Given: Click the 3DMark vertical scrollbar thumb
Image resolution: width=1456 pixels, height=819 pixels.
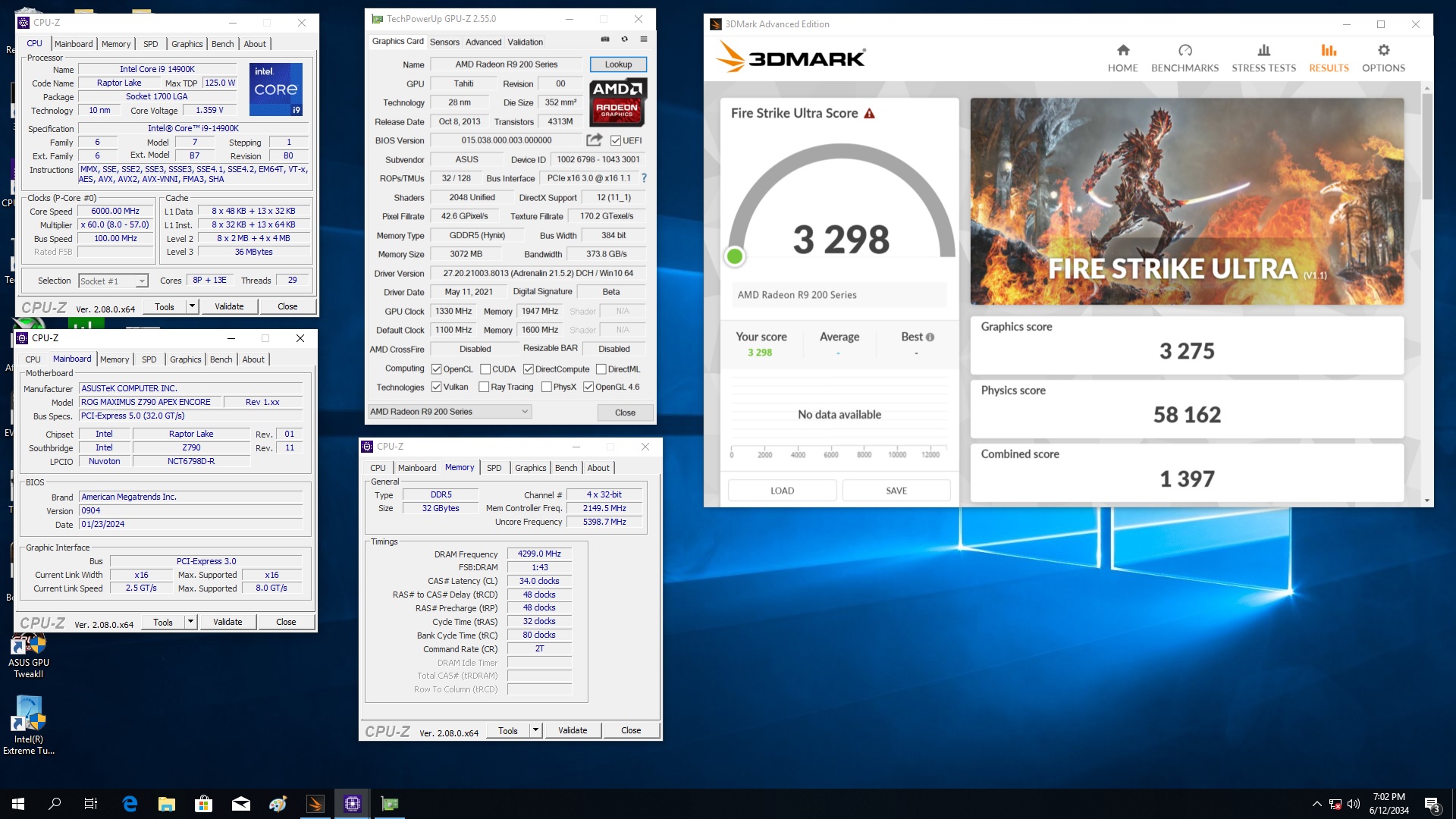Looking at the screenshot, I should pos(1427,146).
